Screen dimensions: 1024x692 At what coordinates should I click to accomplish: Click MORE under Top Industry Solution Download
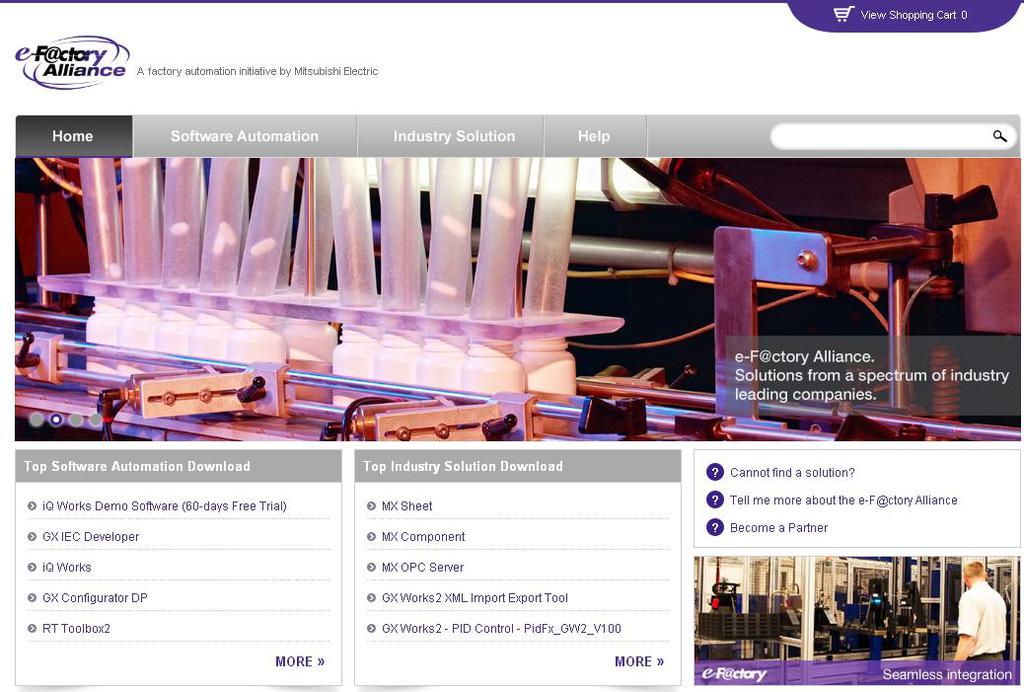coord(639,661)
